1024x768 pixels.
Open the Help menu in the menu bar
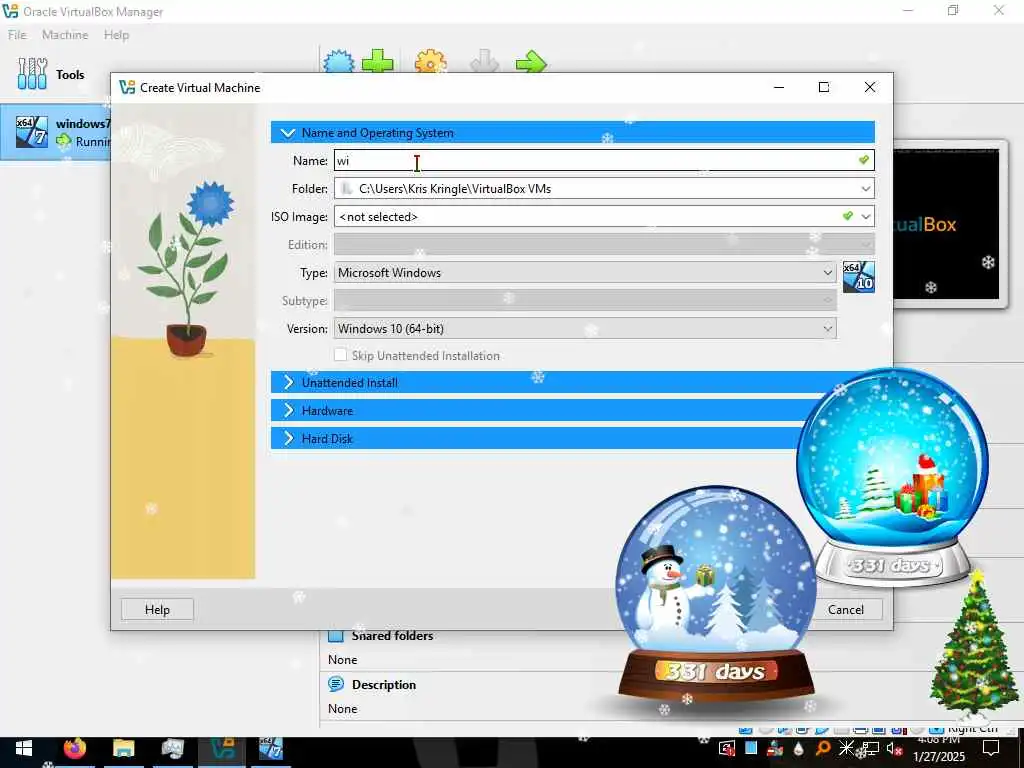[116, 35]
